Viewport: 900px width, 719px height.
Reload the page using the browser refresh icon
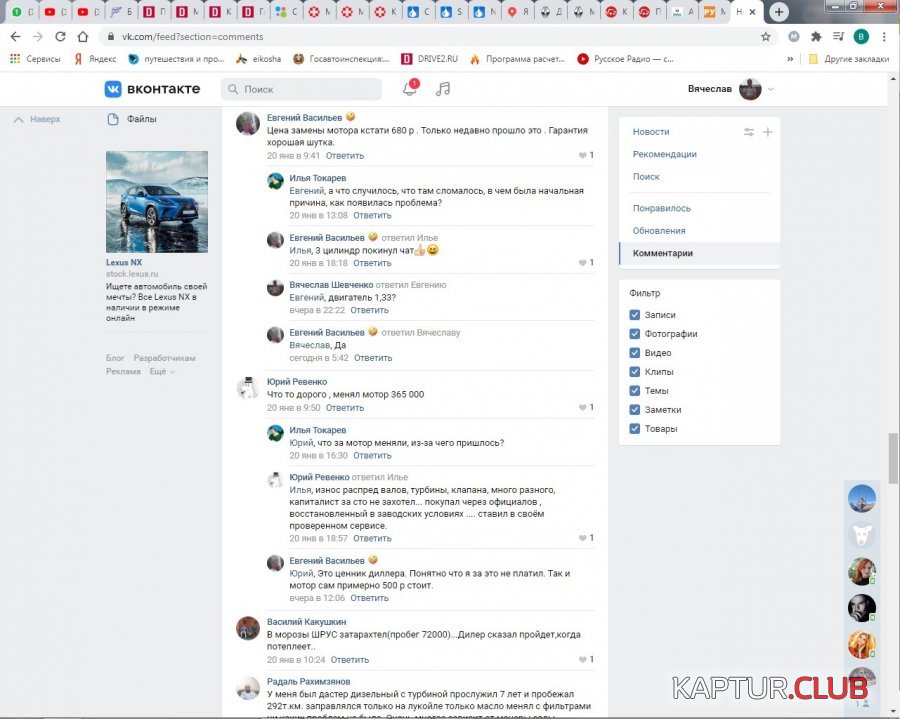(60, 36)
